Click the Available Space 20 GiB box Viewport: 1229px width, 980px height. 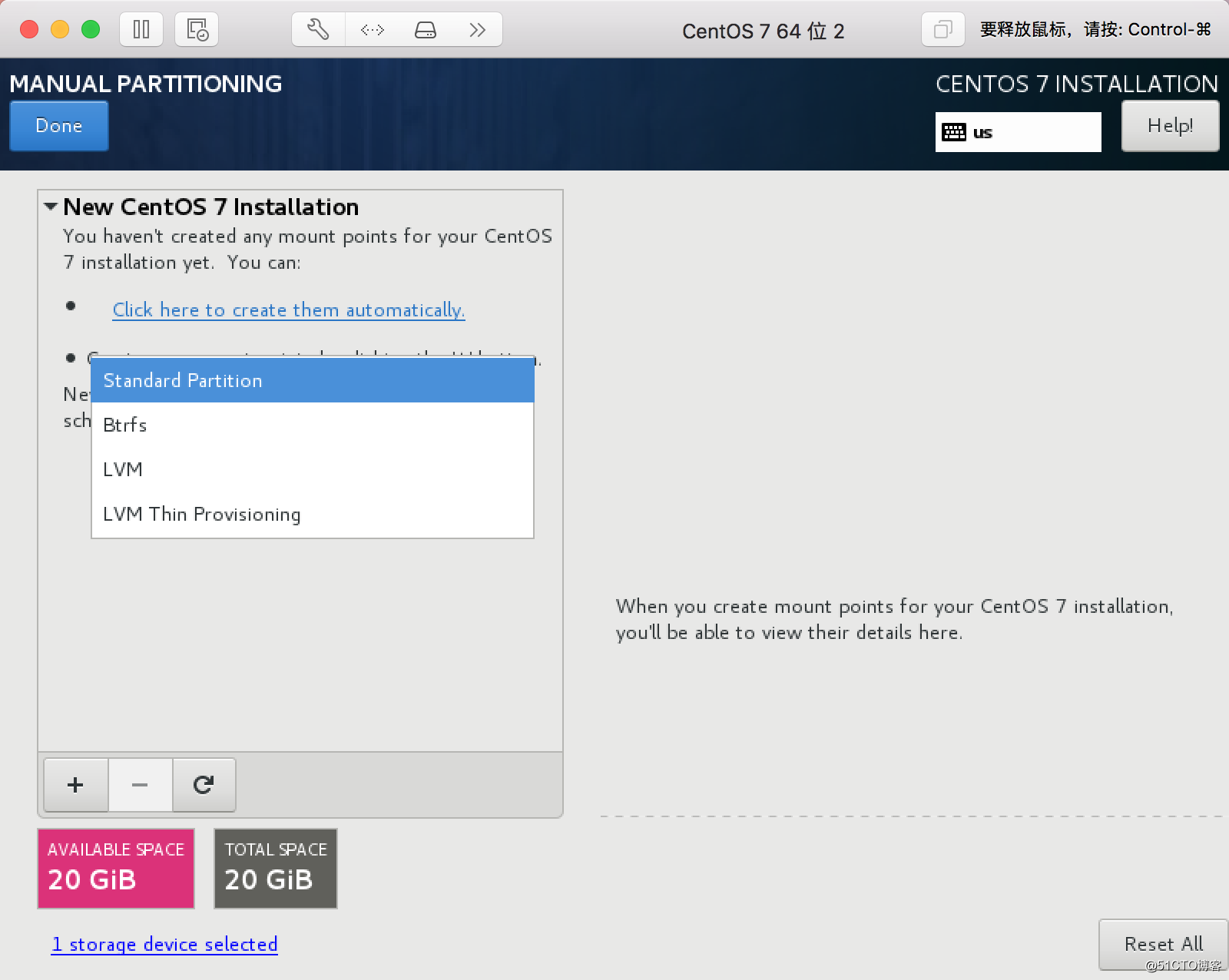pos(116,869)
